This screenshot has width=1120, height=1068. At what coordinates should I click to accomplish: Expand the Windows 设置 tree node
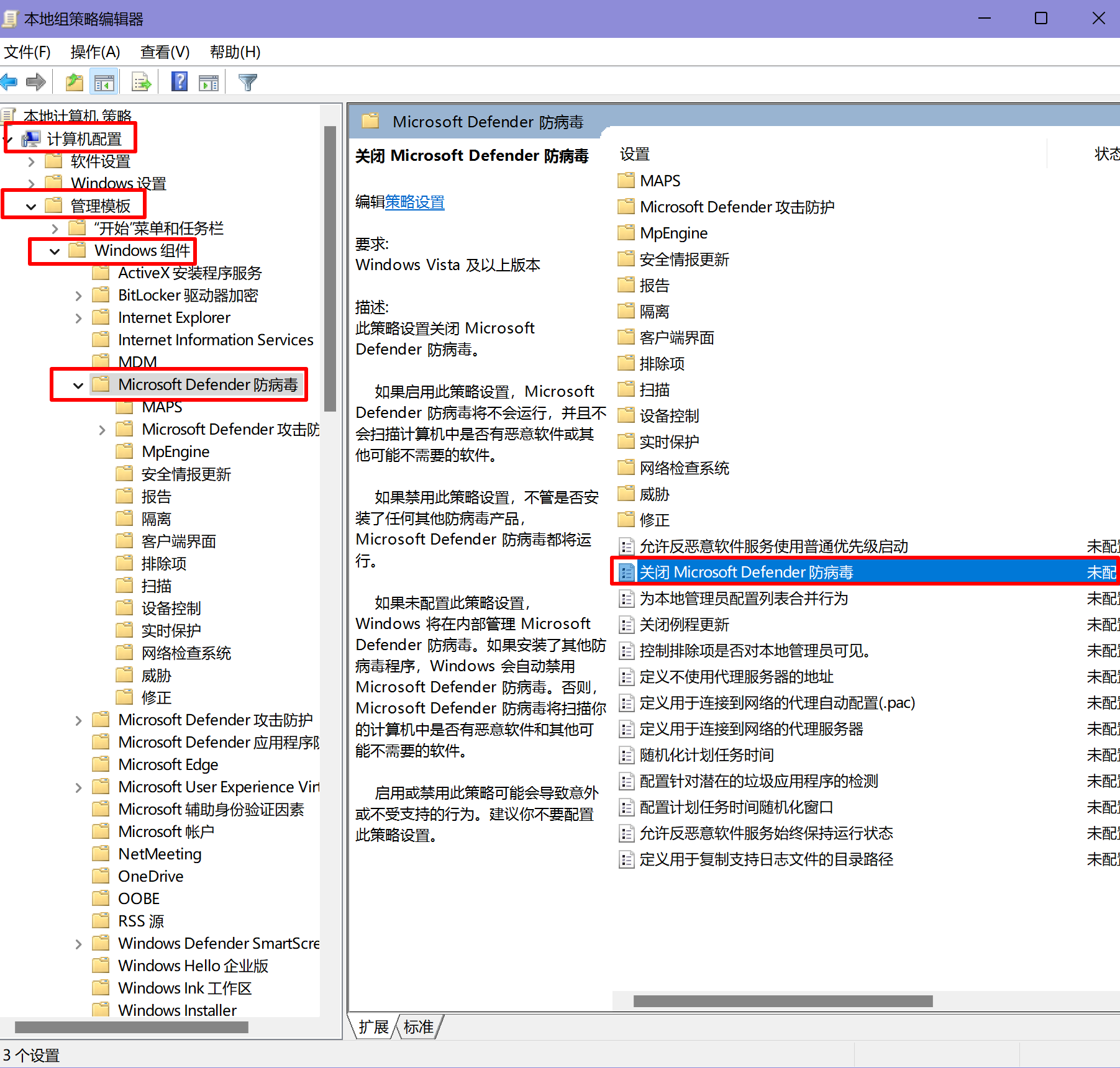click(x=31, y=184)
